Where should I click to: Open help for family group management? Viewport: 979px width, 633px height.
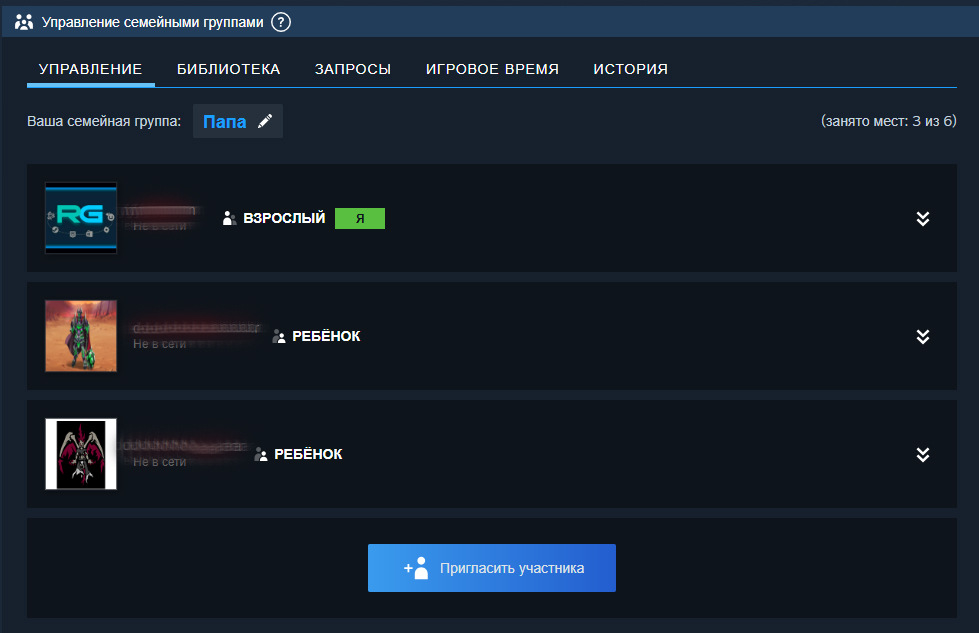281,21
